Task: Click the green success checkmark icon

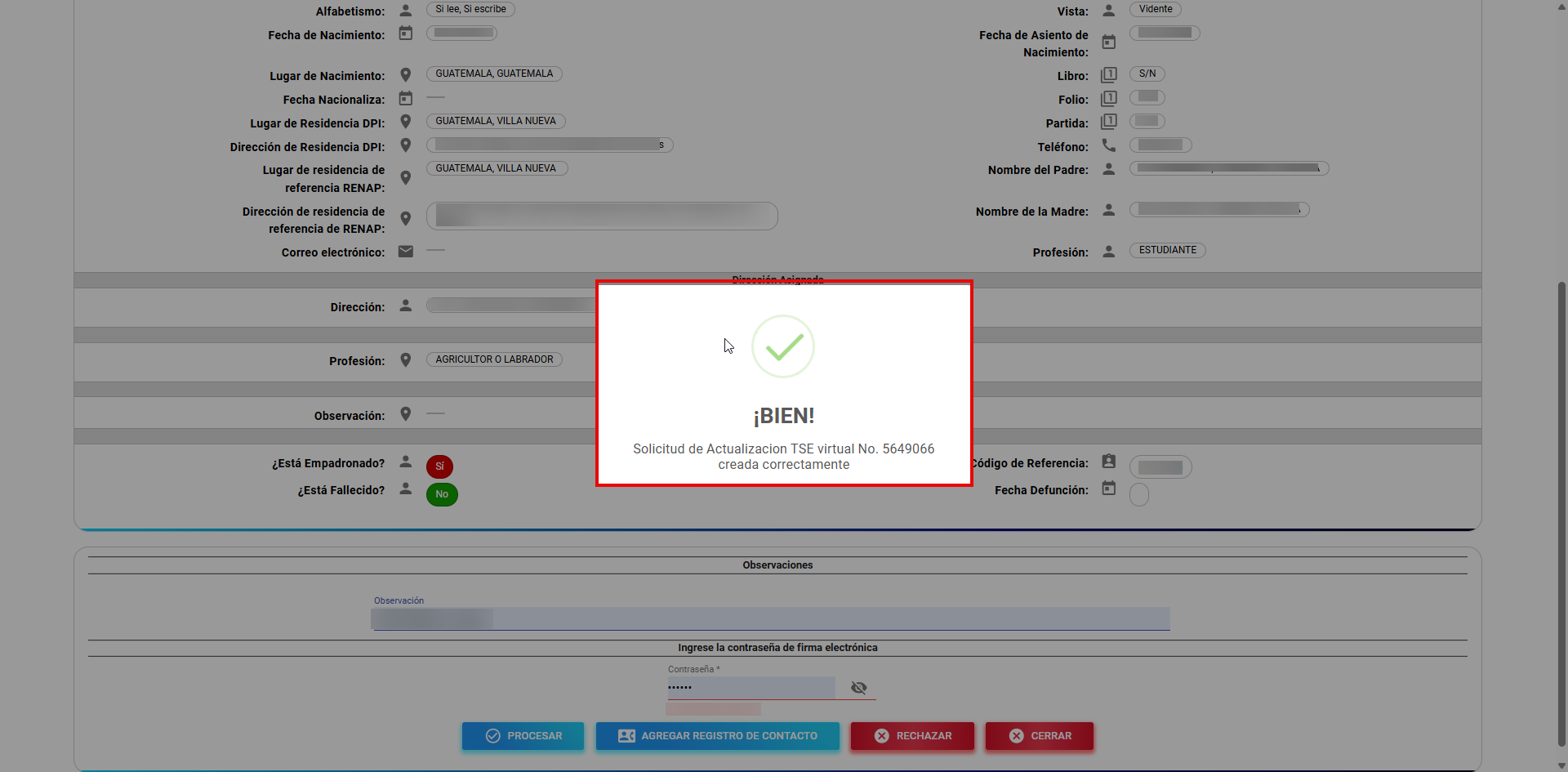Action: (x=782, y=347)
